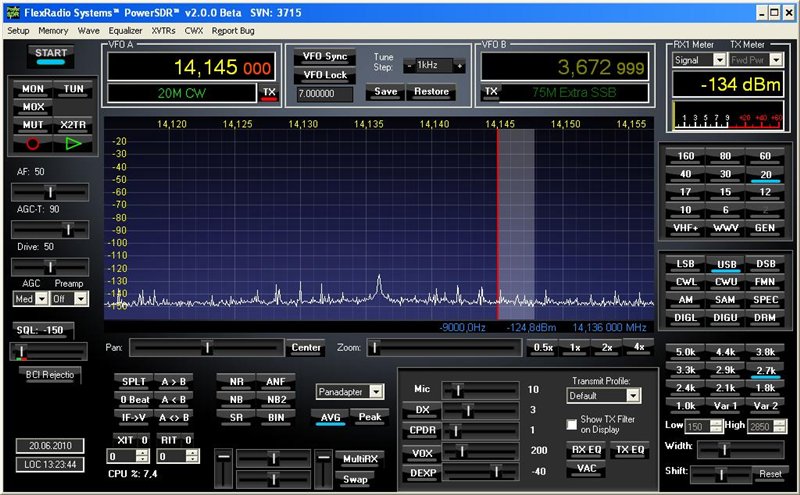The width and height of the screenshot is (800, 495).
Task: Click the plus icon beside Tune Step
Action: pos(459,66)
